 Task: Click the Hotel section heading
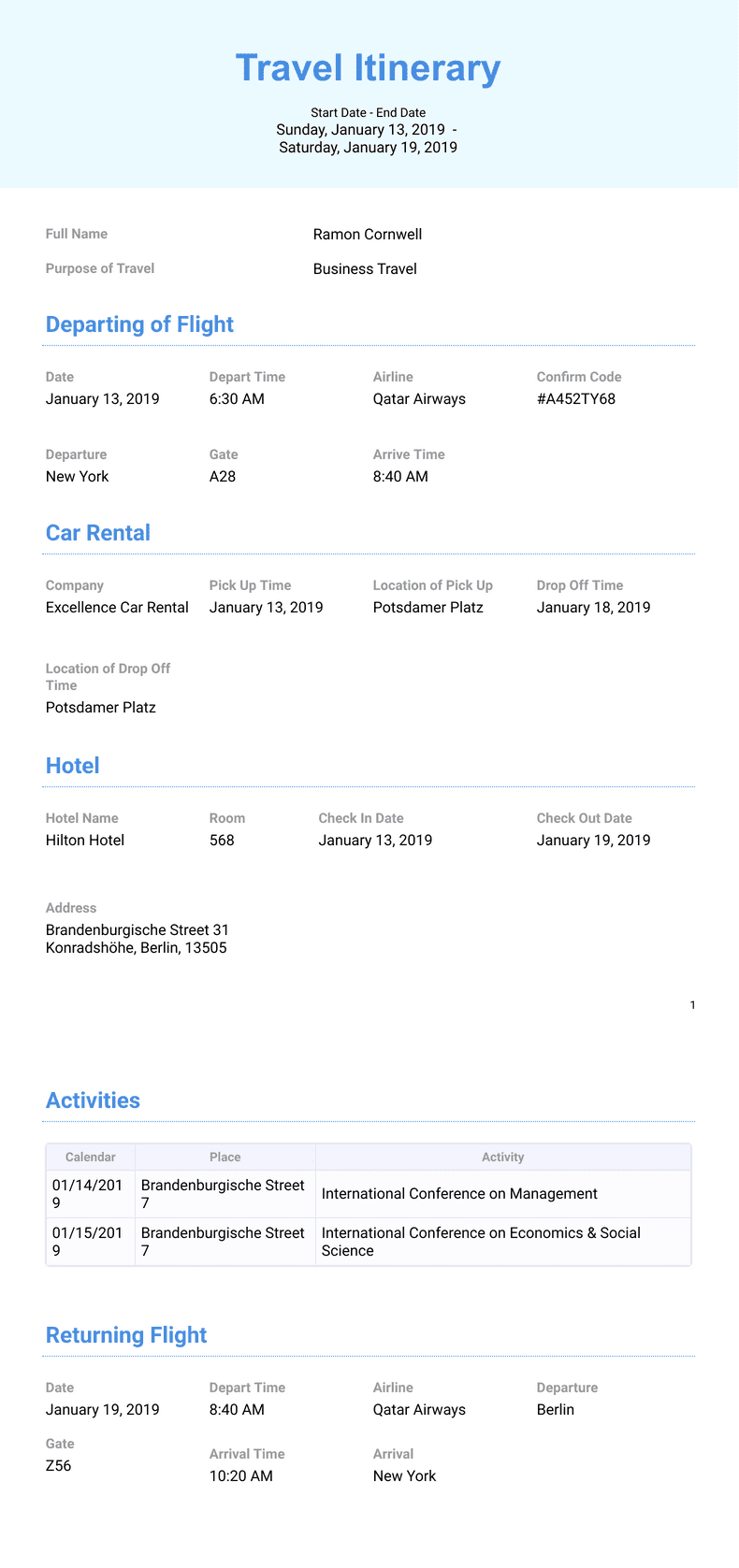pyautogui.click(x=73, y=766)
